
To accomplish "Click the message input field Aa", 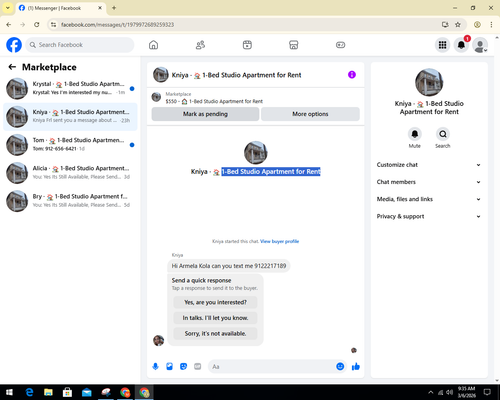I will pos(272,367).
